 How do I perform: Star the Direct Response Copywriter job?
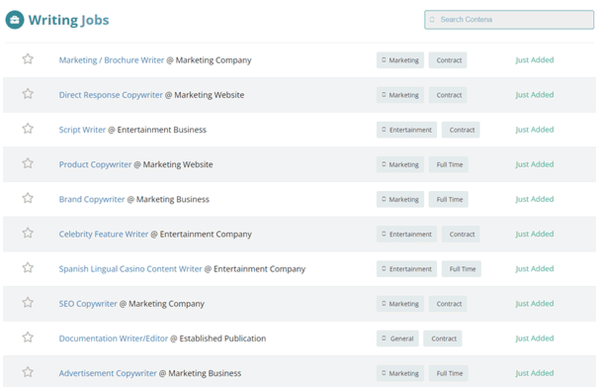(x=28, y=94)
